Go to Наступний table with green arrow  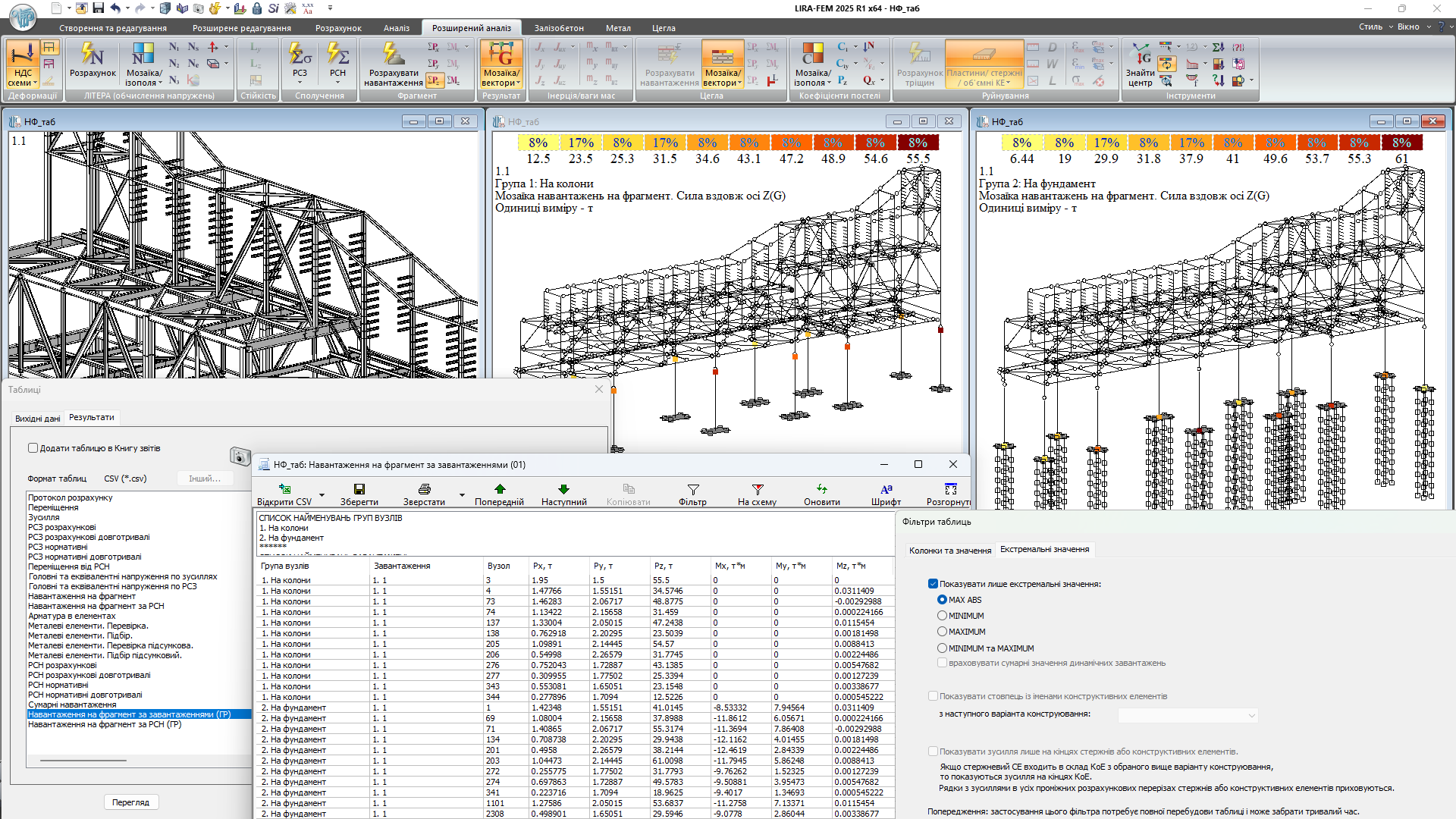pyautogui.click(x=563, y=494)
